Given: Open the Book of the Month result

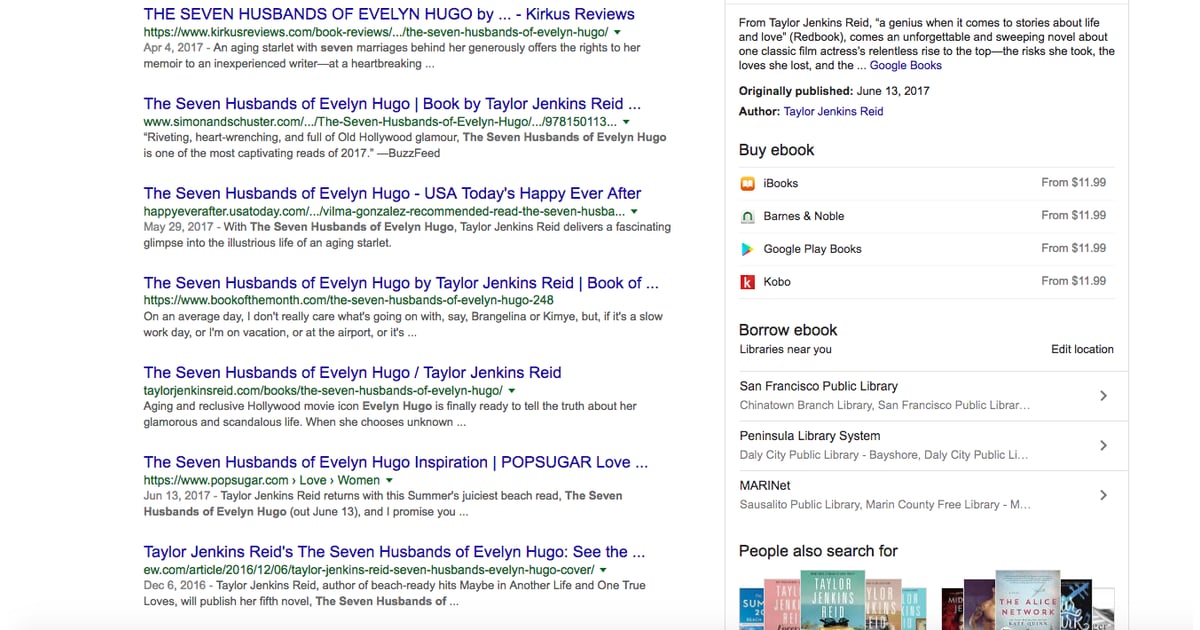Looking at the screenshot, I should [x=400, y=283].
